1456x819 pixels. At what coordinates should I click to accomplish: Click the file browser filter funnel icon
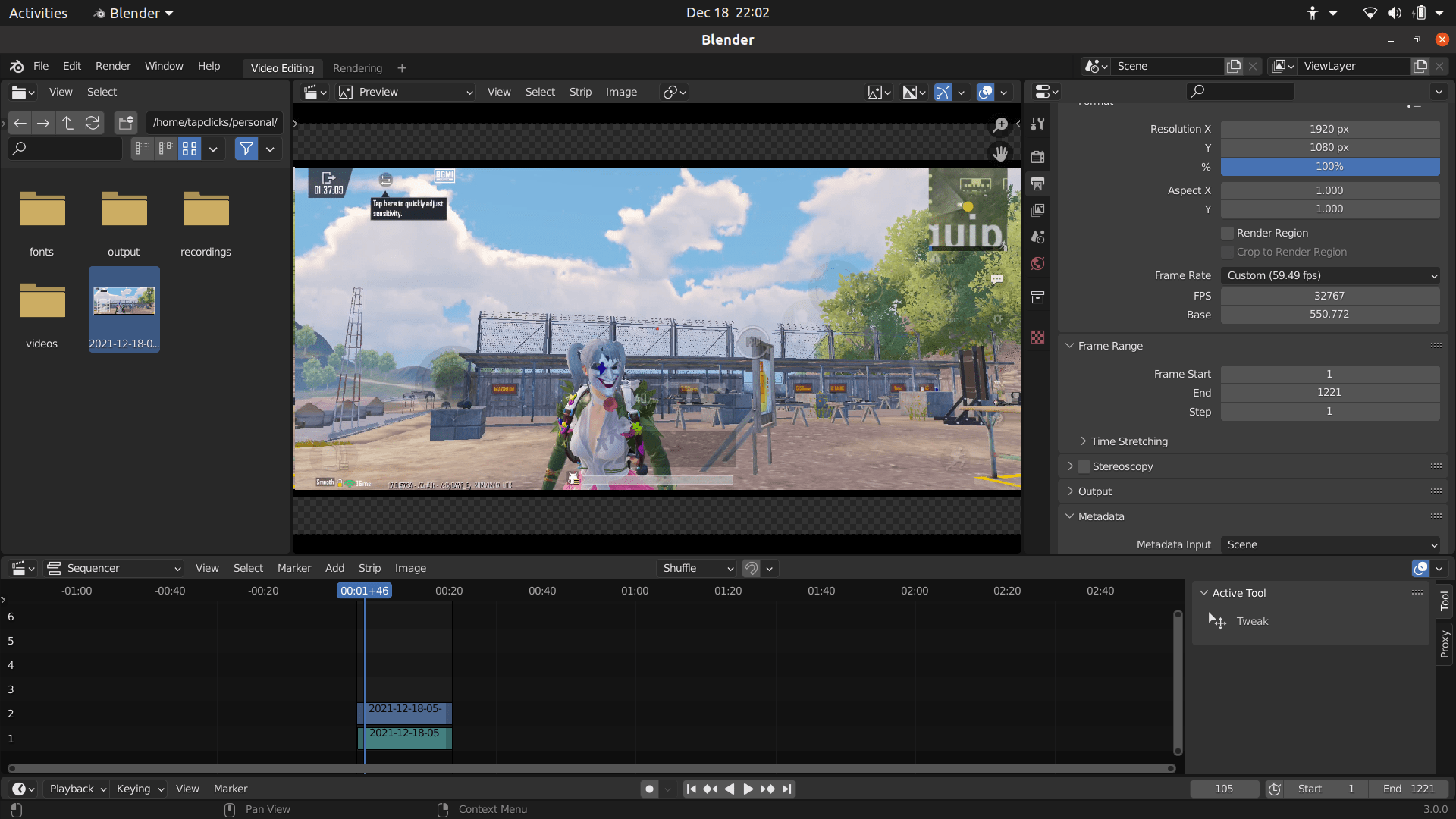pyautogui.click(x=246, y=149)
